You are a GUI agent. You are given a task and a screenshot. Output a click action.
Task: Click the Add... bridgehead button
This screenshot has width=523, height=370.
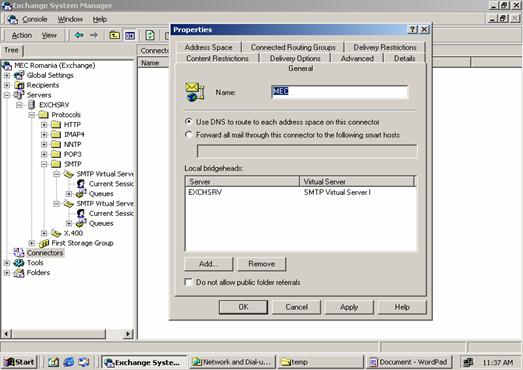[208, 264]
